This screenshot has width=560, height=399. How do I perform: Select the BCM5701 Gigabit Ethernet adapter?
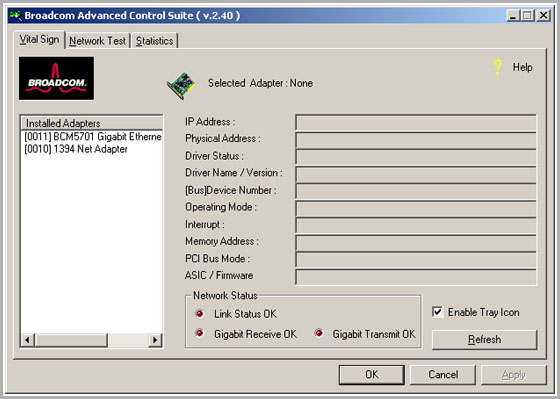(x=92, y=136)
